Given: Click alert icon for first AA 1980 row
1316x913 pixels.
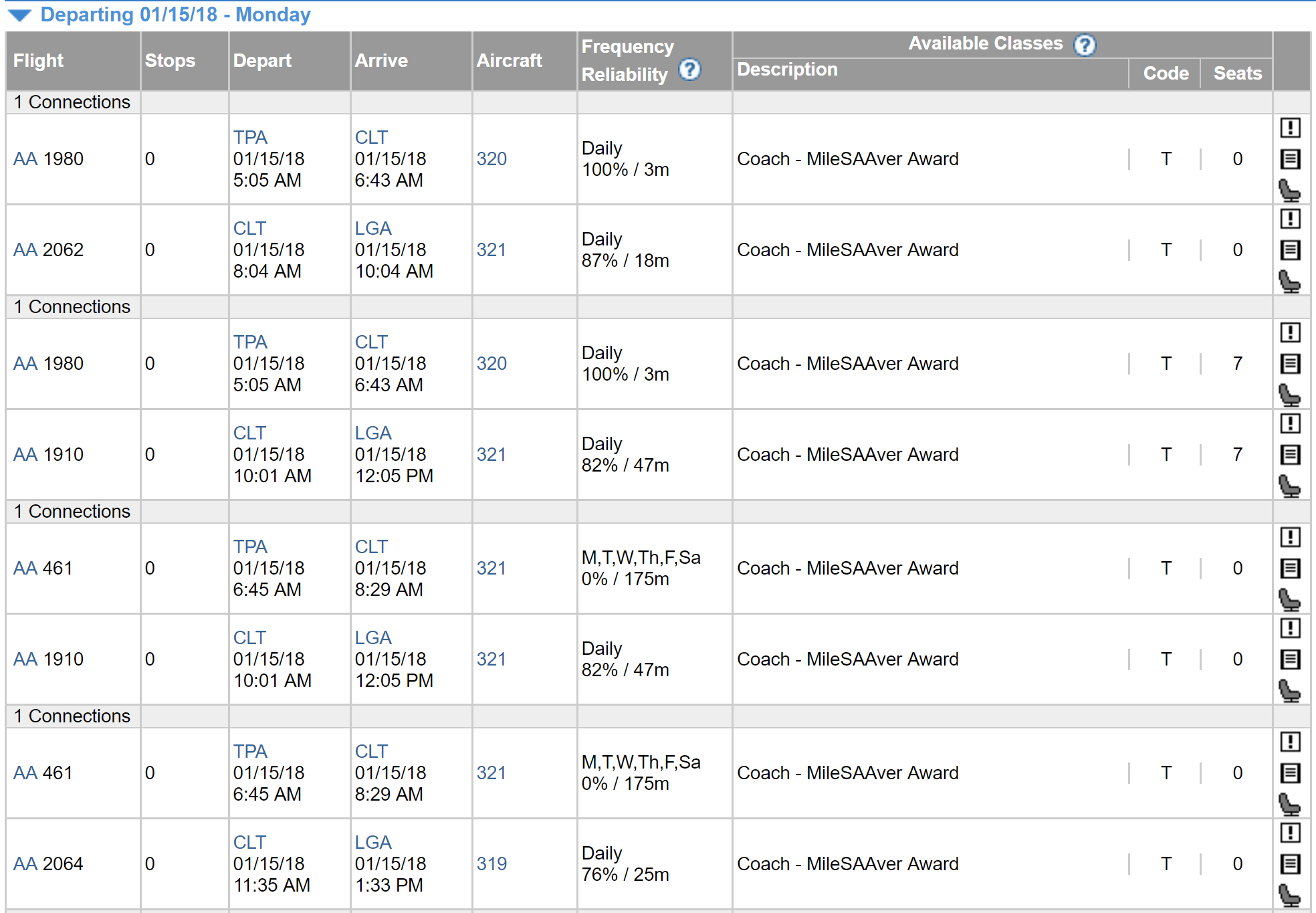Looking at the screenshot, I should click(x=1290, y=128).
